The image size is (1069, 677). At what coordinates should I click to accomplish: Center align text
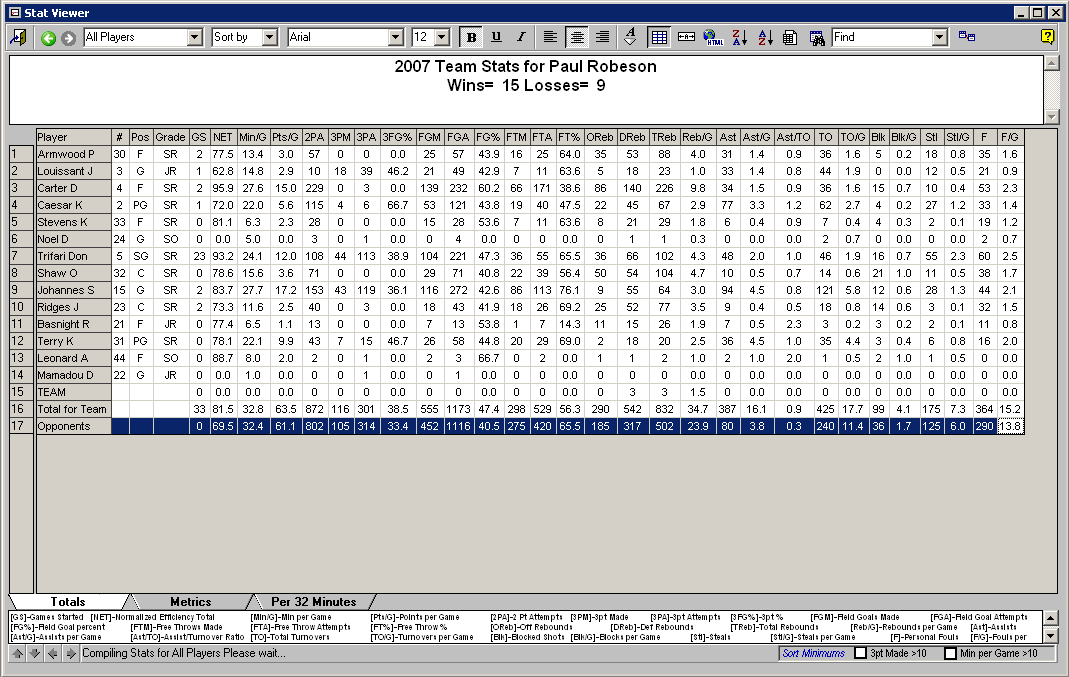(x=577, y=37)
